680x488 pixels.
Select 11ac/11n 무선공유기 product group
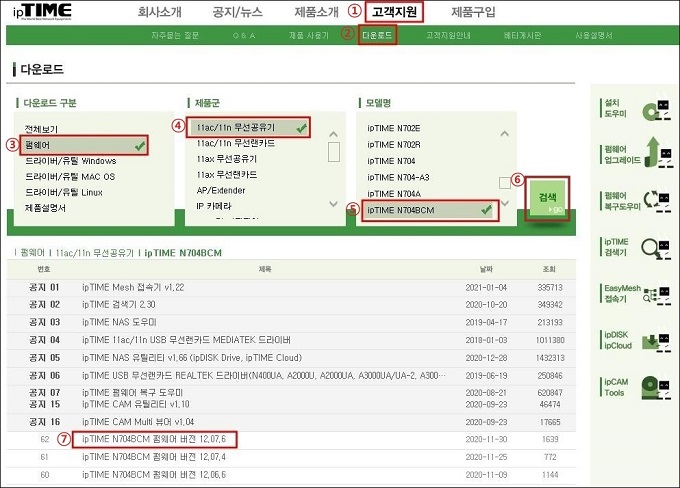248,128
